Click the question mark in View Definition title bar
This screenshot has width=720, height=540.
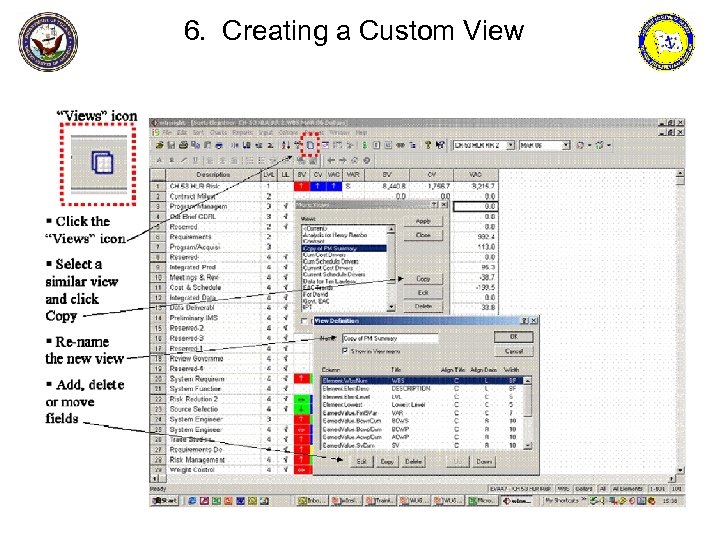pyautogui.click(x=525, y=321)
